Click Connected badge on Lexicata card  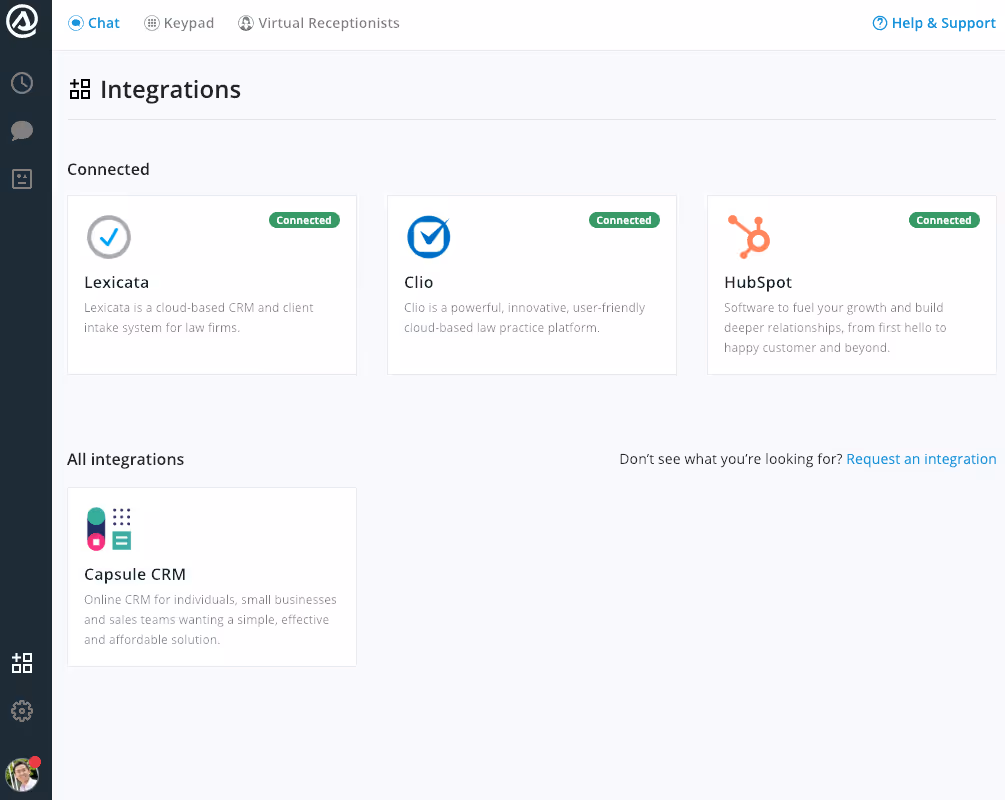[304, 220]
